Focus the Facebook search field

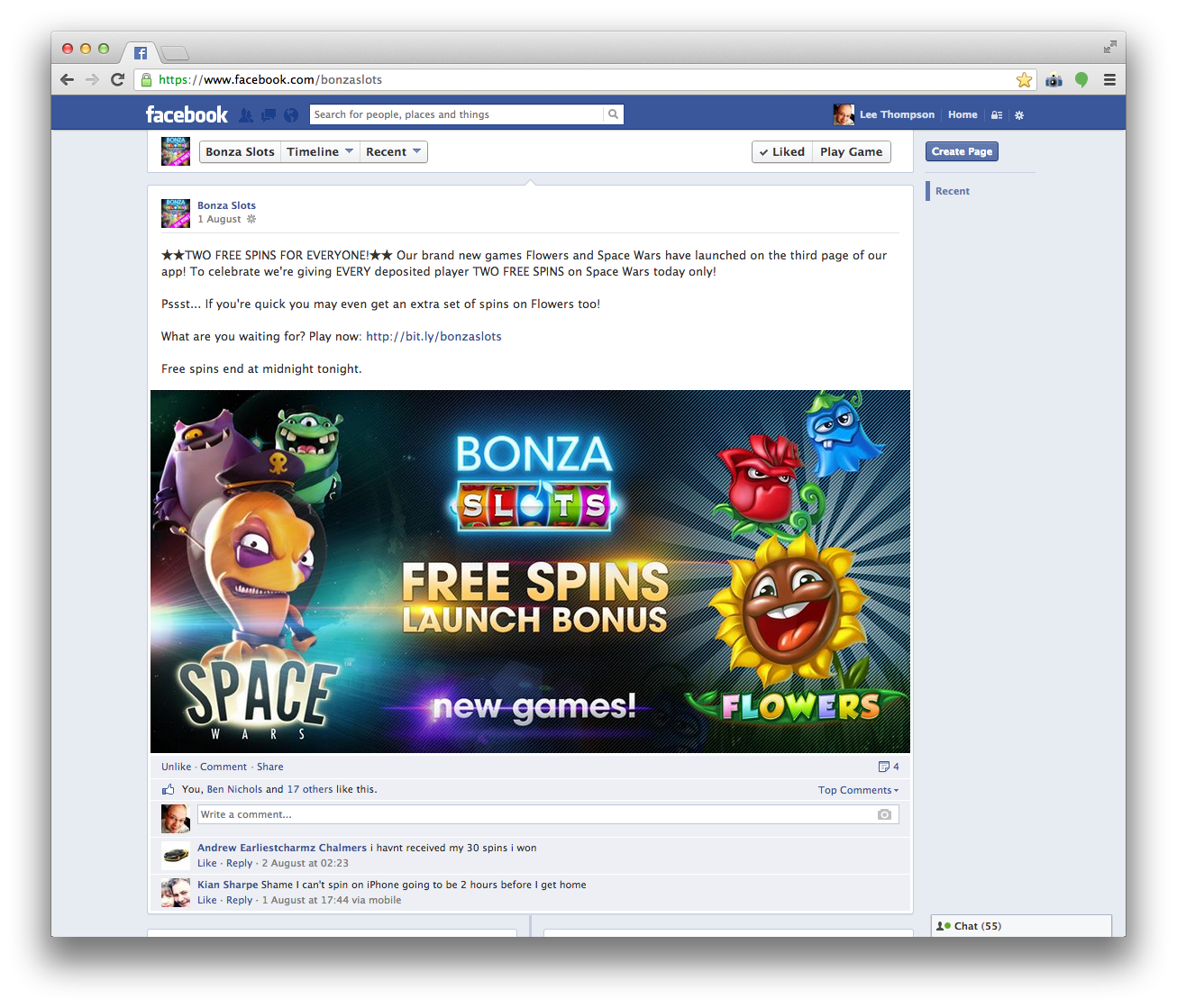tap(457, 114)
